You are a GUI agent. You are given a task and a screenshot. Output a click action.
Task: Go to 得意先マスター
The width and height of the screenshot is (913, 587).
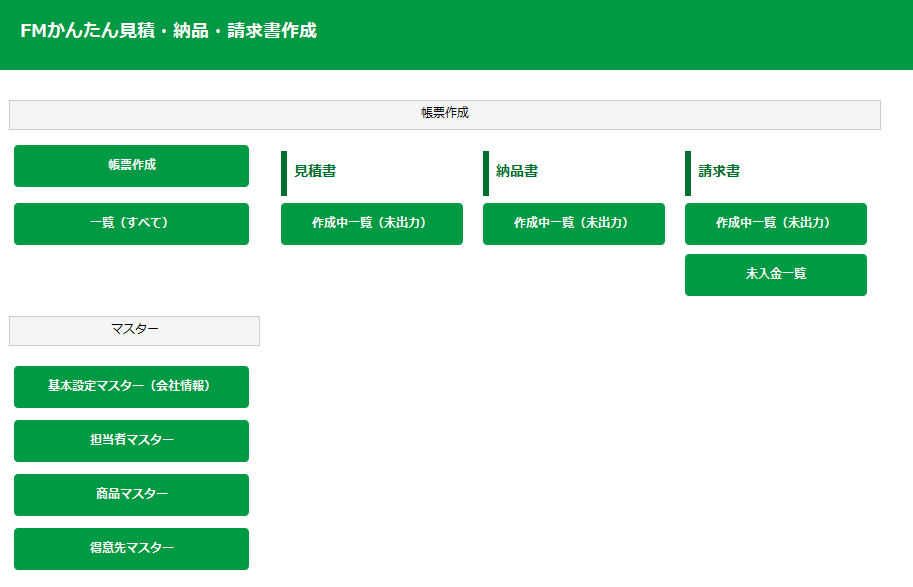pyautogui.click(x=131, y=549)
